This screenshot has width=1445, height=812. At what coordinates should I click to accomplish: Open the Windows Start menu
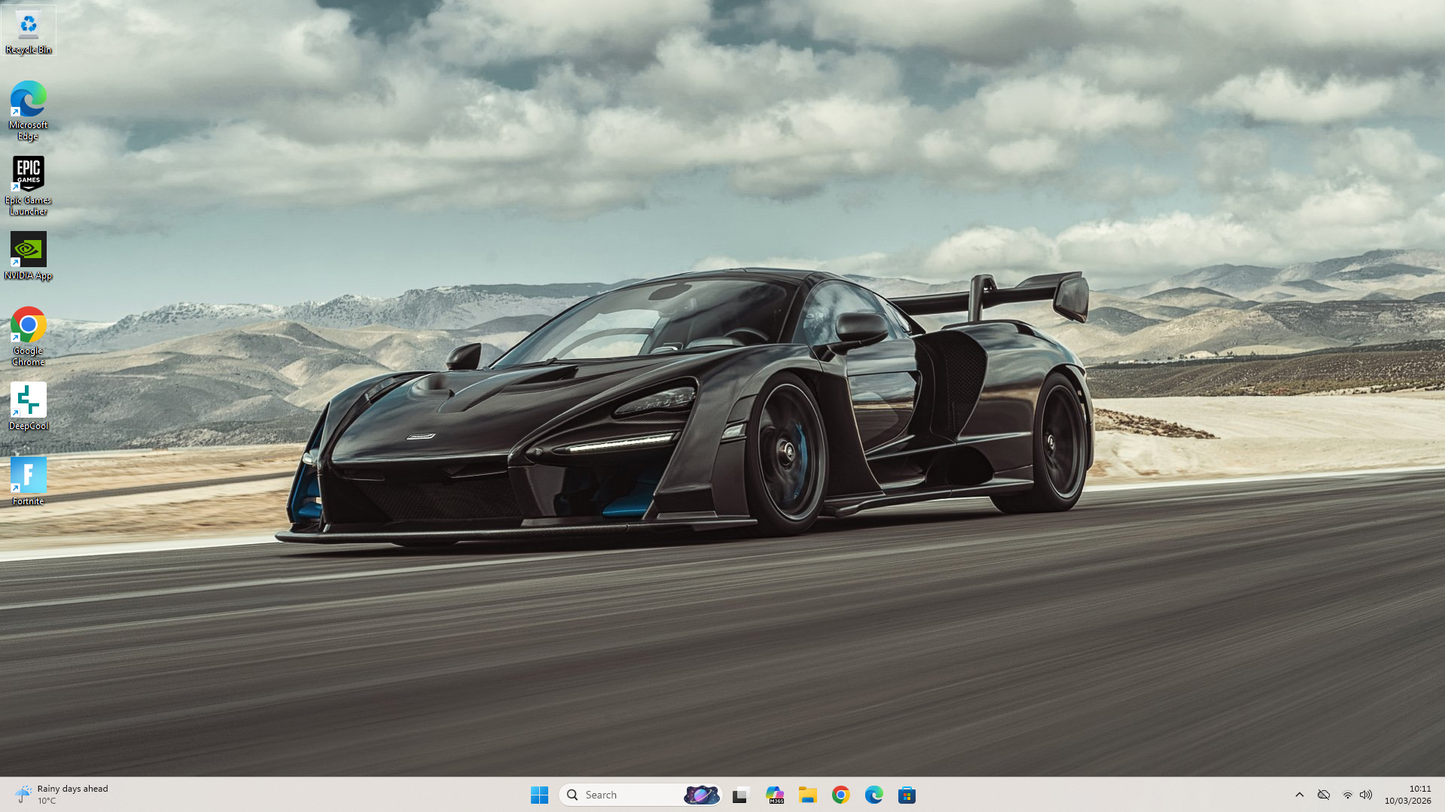click(539, 795)
